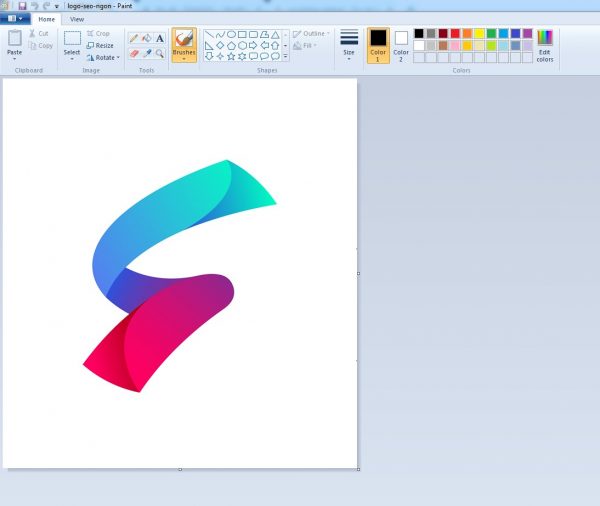Choose the Cloud callout shape
Screen dimensions: 600x506
point(275,57)
